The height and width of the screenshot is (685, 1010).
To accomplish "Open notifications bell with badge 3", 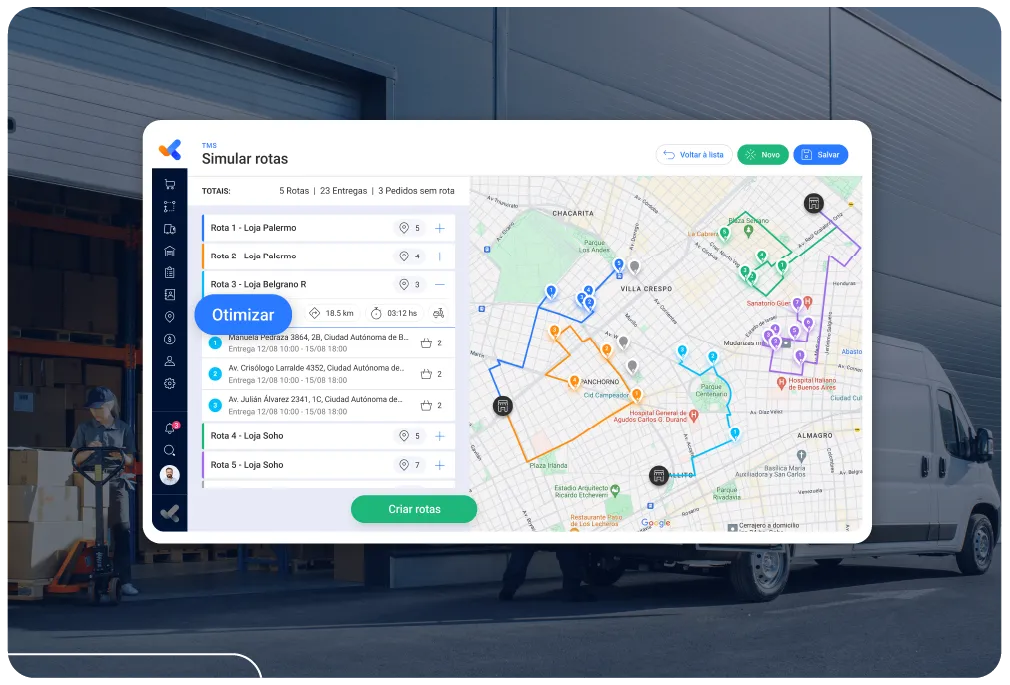I will click(171, 428).
